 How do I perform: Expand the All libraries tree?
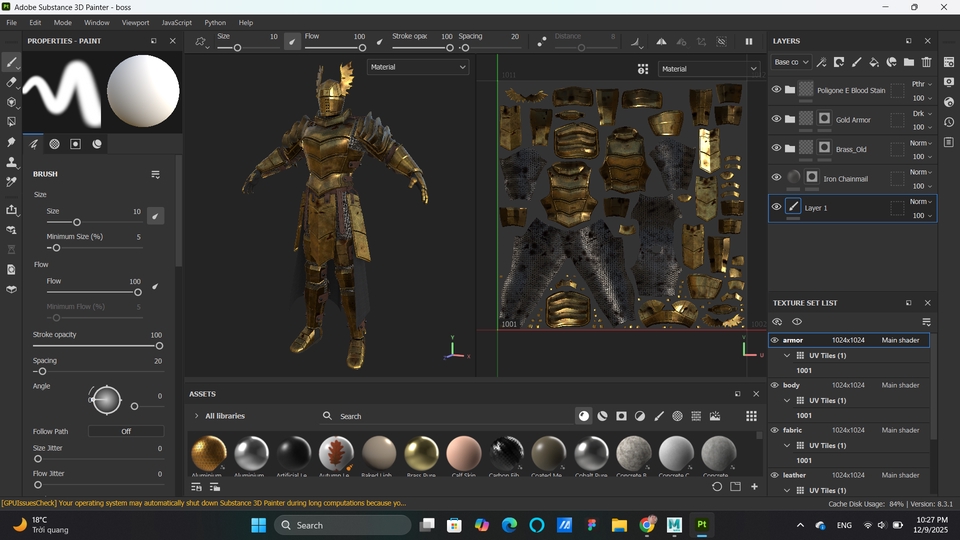[196, 416]
